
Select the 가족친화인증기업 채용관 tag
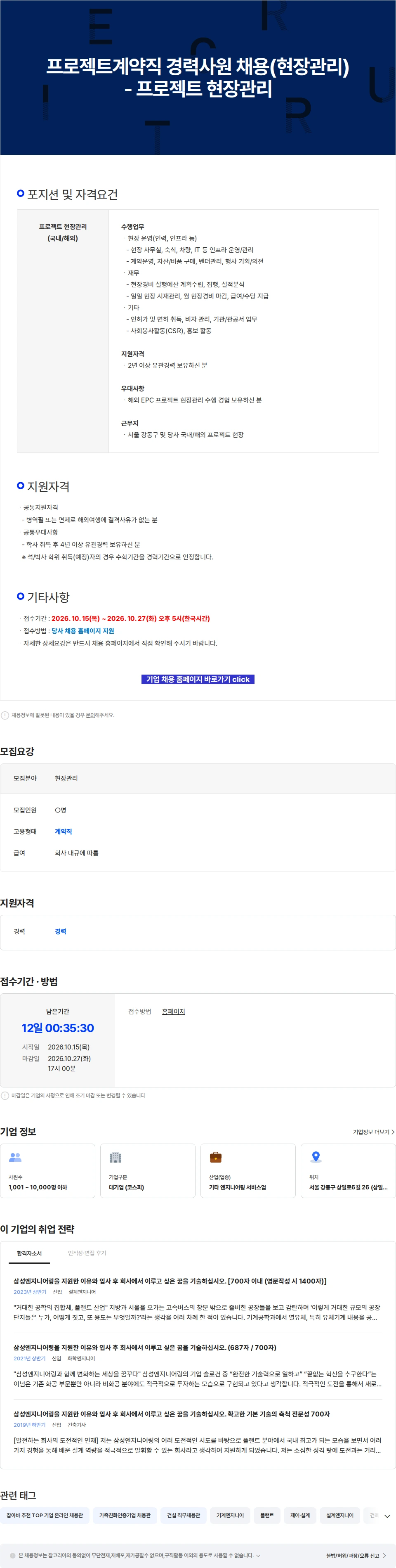(125, 1515)
